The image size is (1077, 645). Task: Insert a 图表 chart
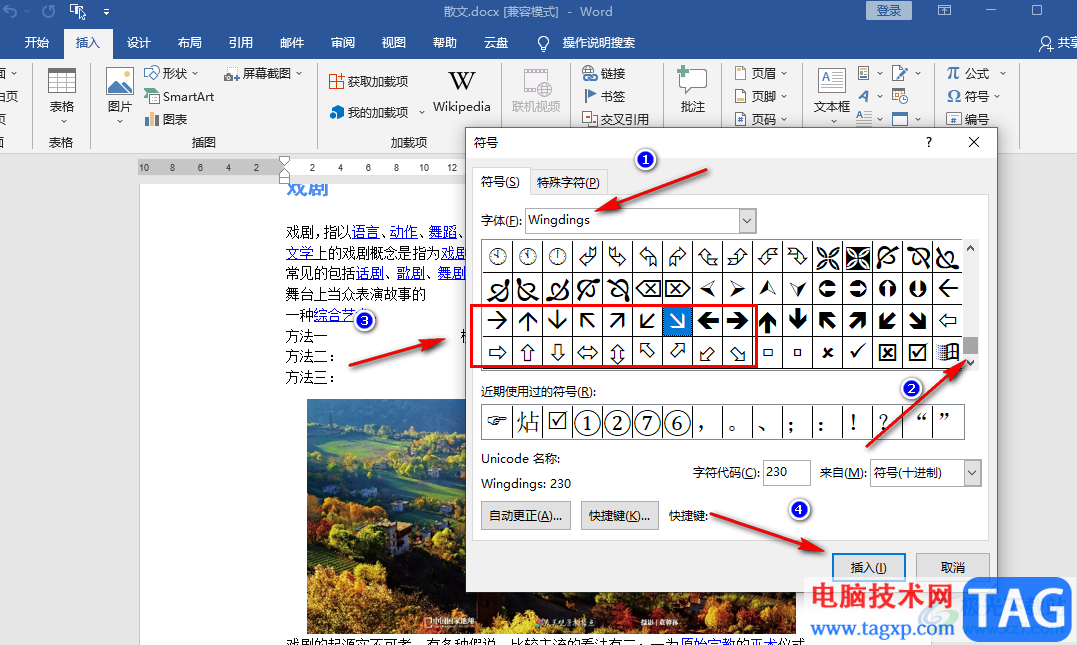click(x=166, y=120)
